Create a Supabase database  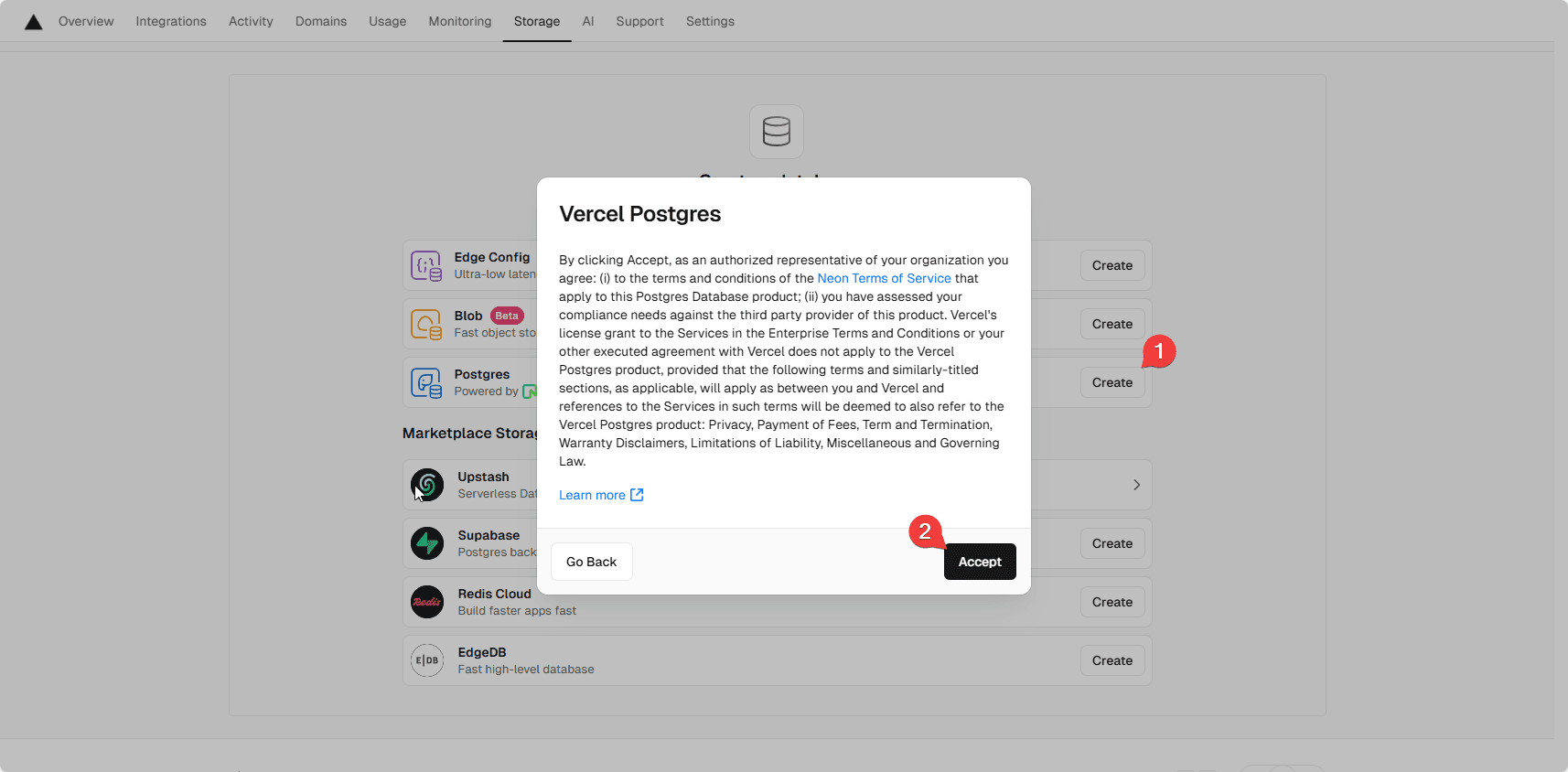pos(1112,543)
